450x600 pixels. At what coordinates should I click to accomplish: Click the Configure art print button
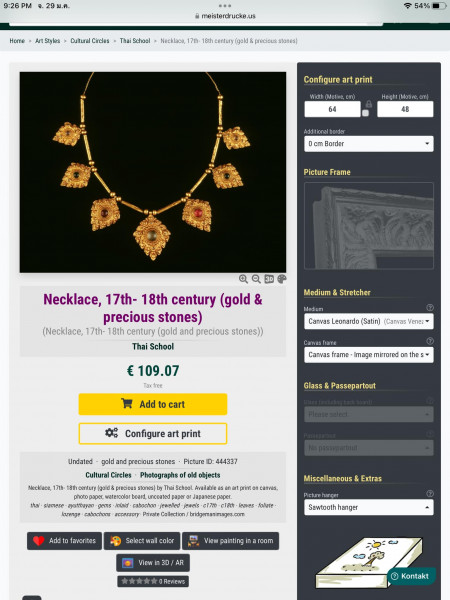[x=153, y=434]
